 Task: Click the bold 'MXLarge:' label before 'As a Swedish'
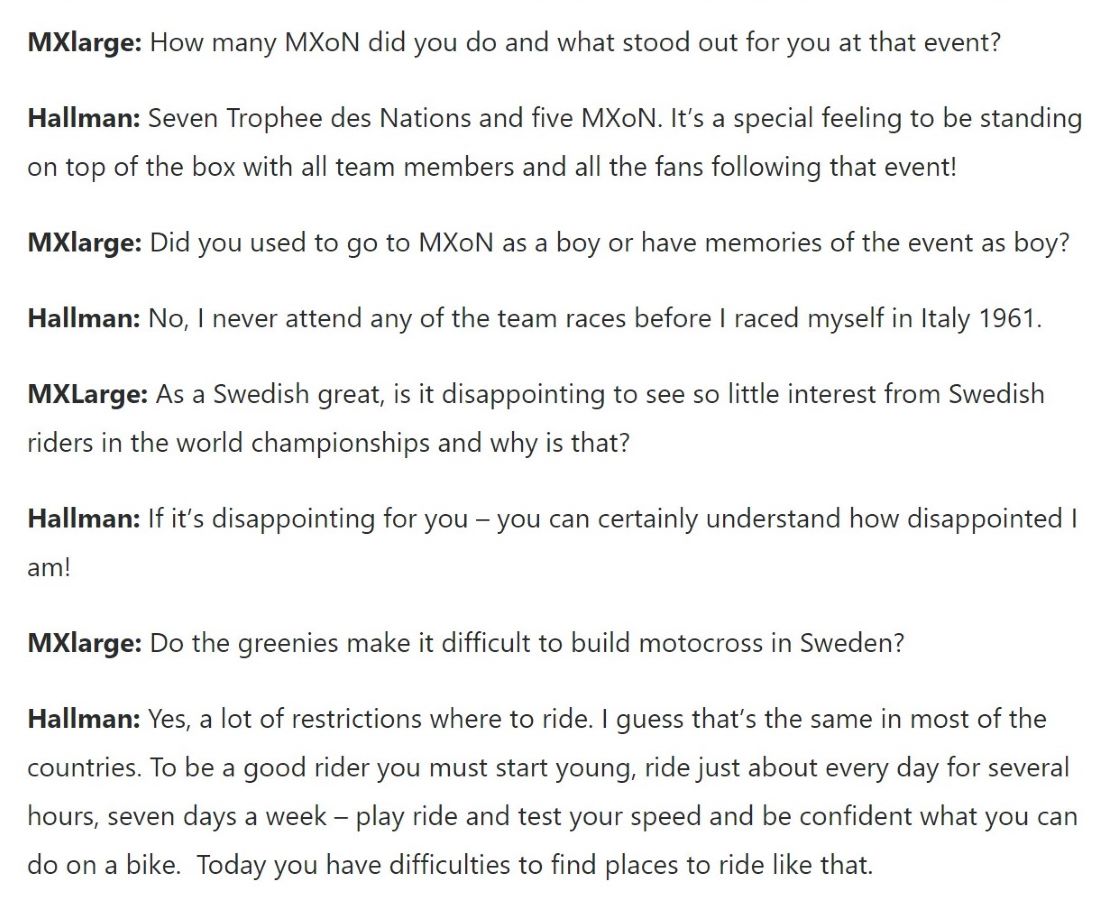click(x=88, y=393)
